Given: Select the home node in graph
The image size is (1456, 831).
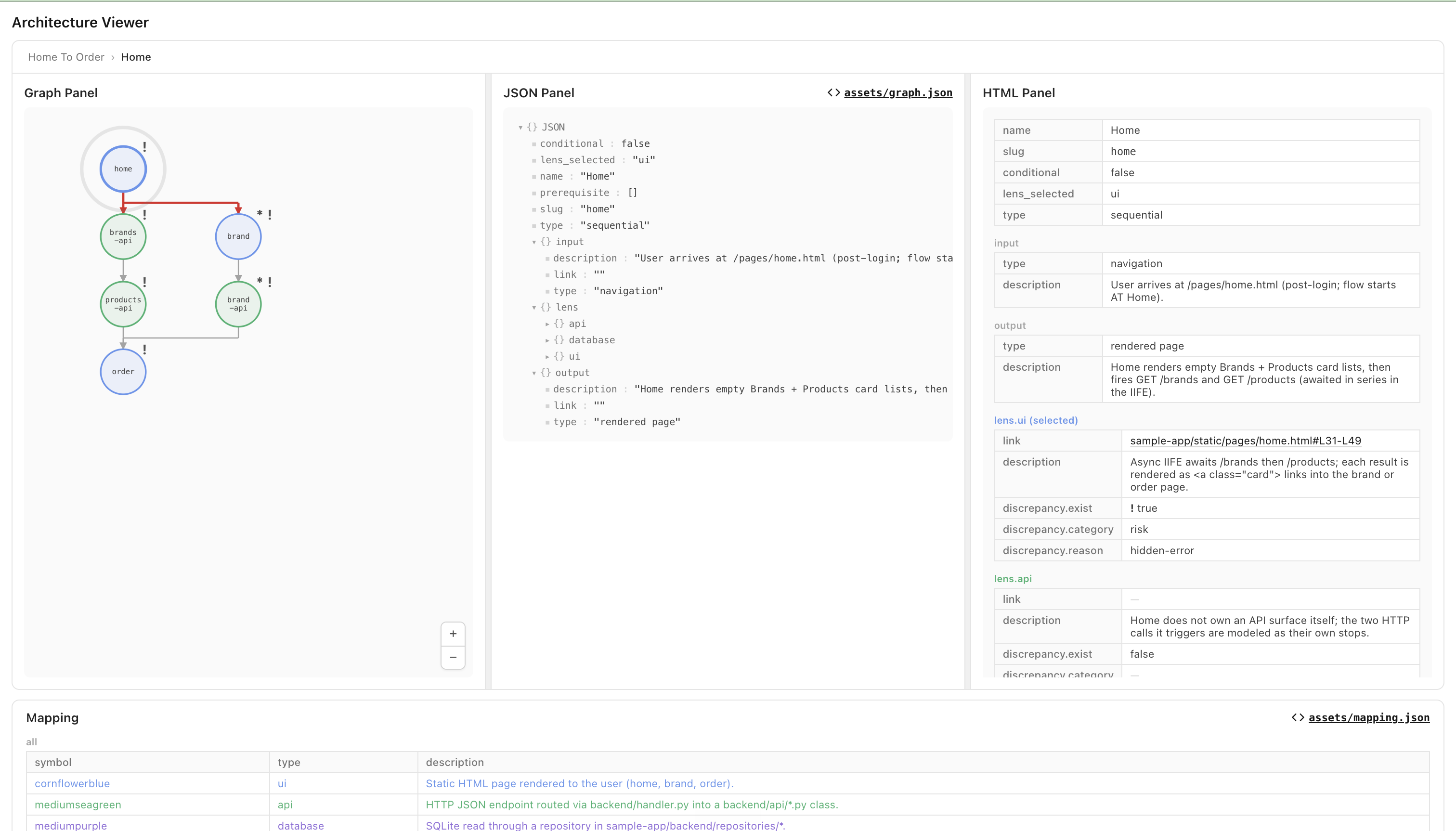Looking at the screenshot, I should click(x=123, y=169).
